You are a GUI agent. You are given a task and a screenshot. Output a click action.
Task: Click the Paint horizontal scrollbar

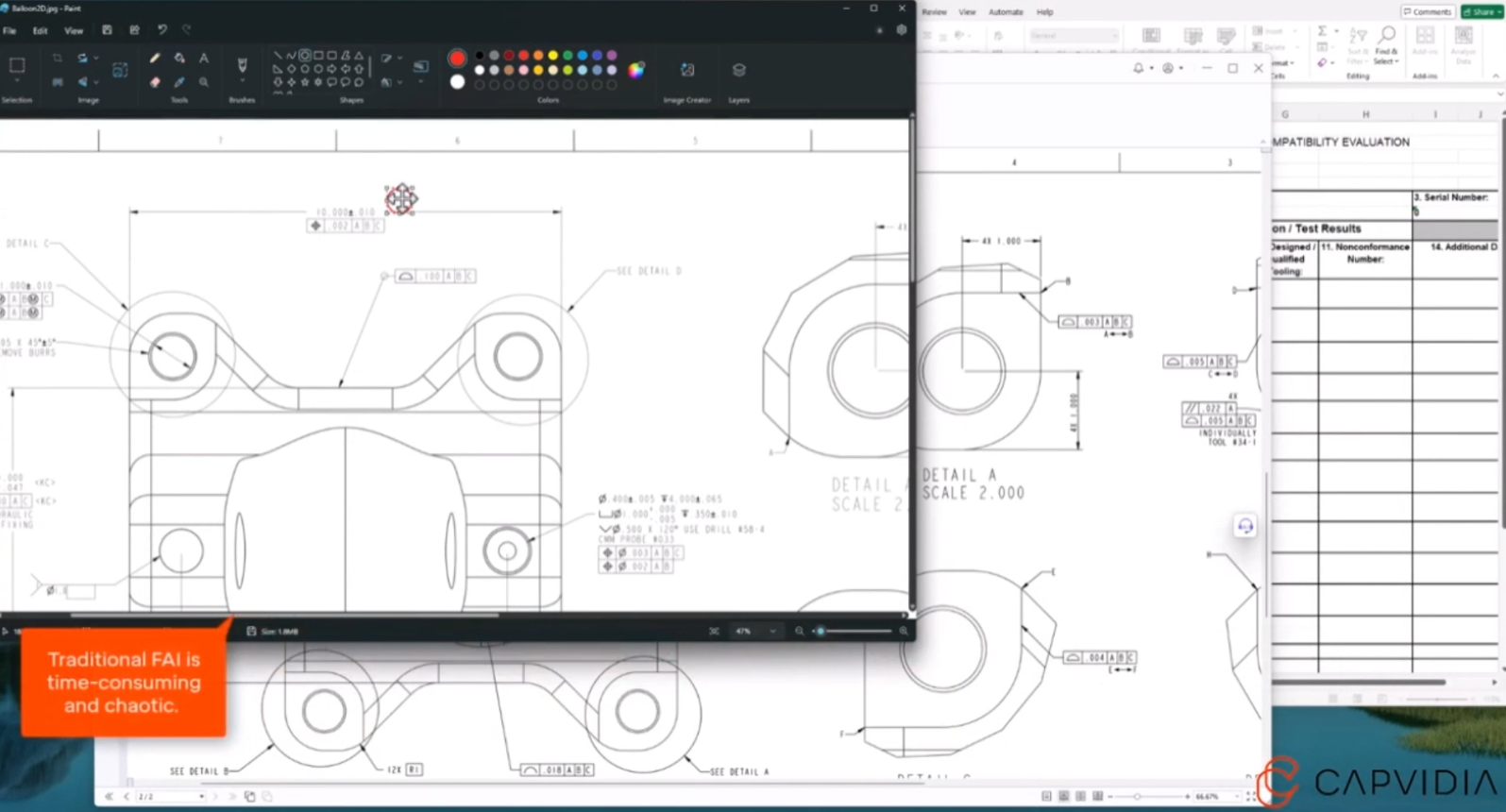[x=285, y=616]
